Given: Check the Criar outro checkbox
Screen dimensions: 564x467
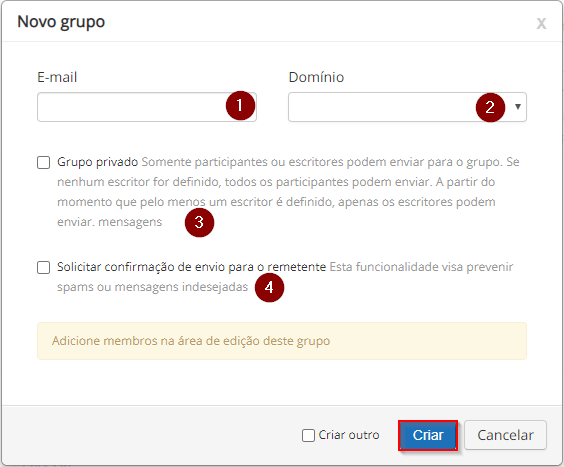Looking at the screenshot, I should click(x=308, y=435).
